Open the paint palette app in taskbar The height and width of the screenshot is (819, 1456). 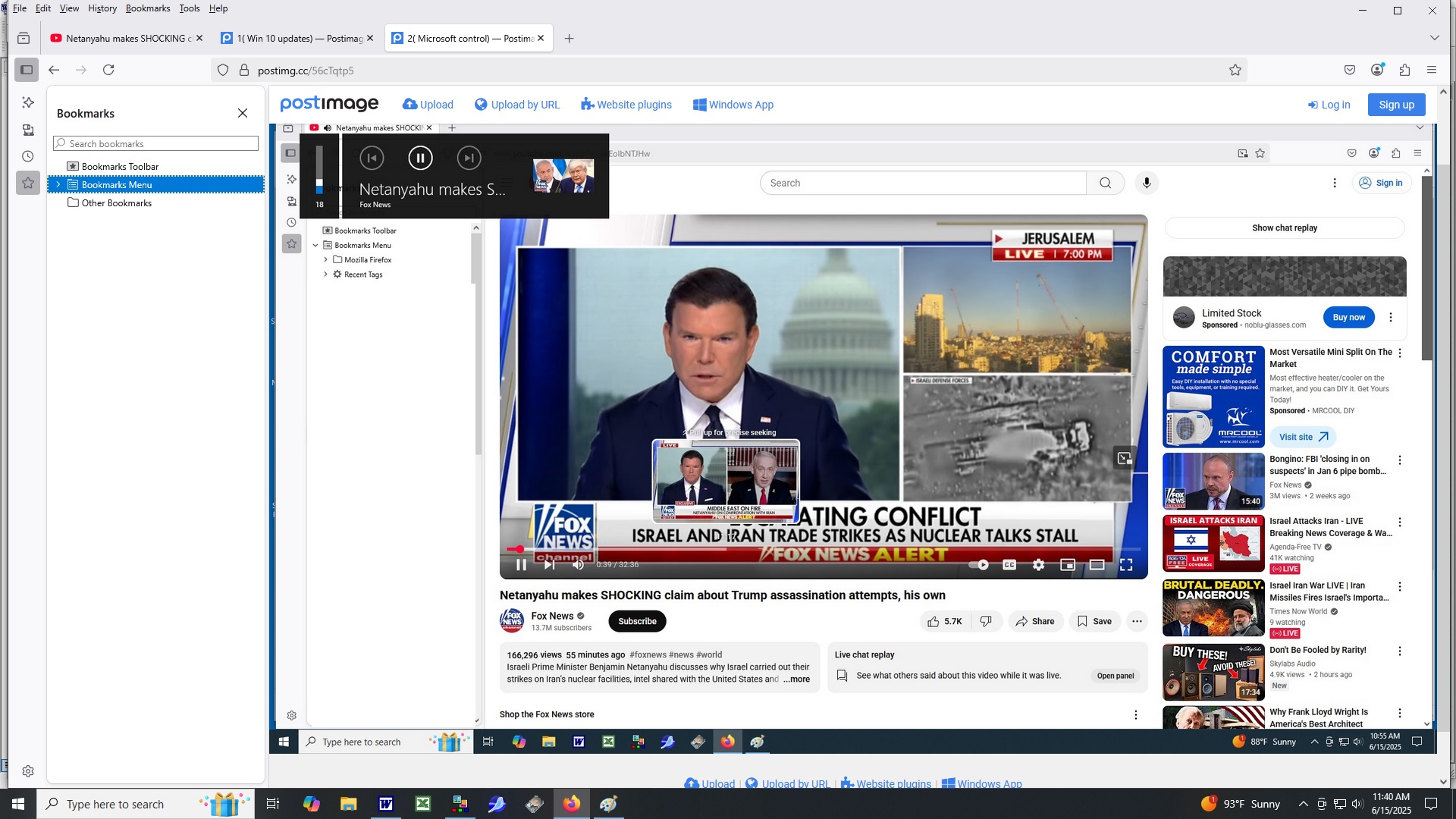[609, 804]
